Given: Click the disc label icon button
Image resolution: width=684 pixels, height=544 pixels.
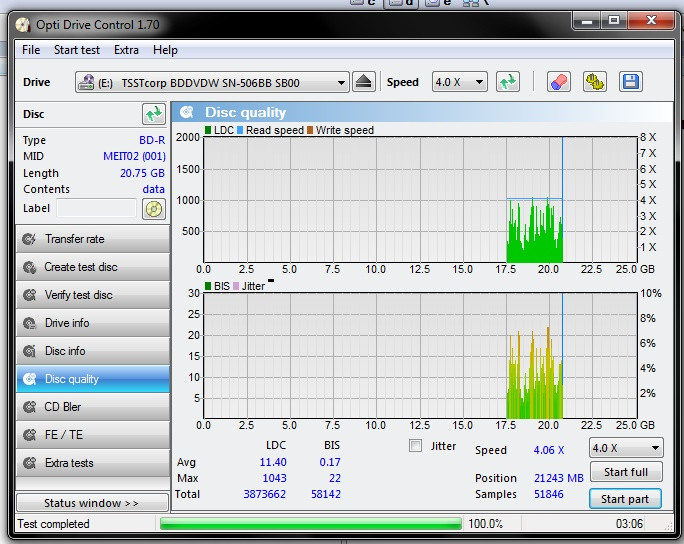Looking at the screenshot, I should pyautogui.click(x=154, y=209).
